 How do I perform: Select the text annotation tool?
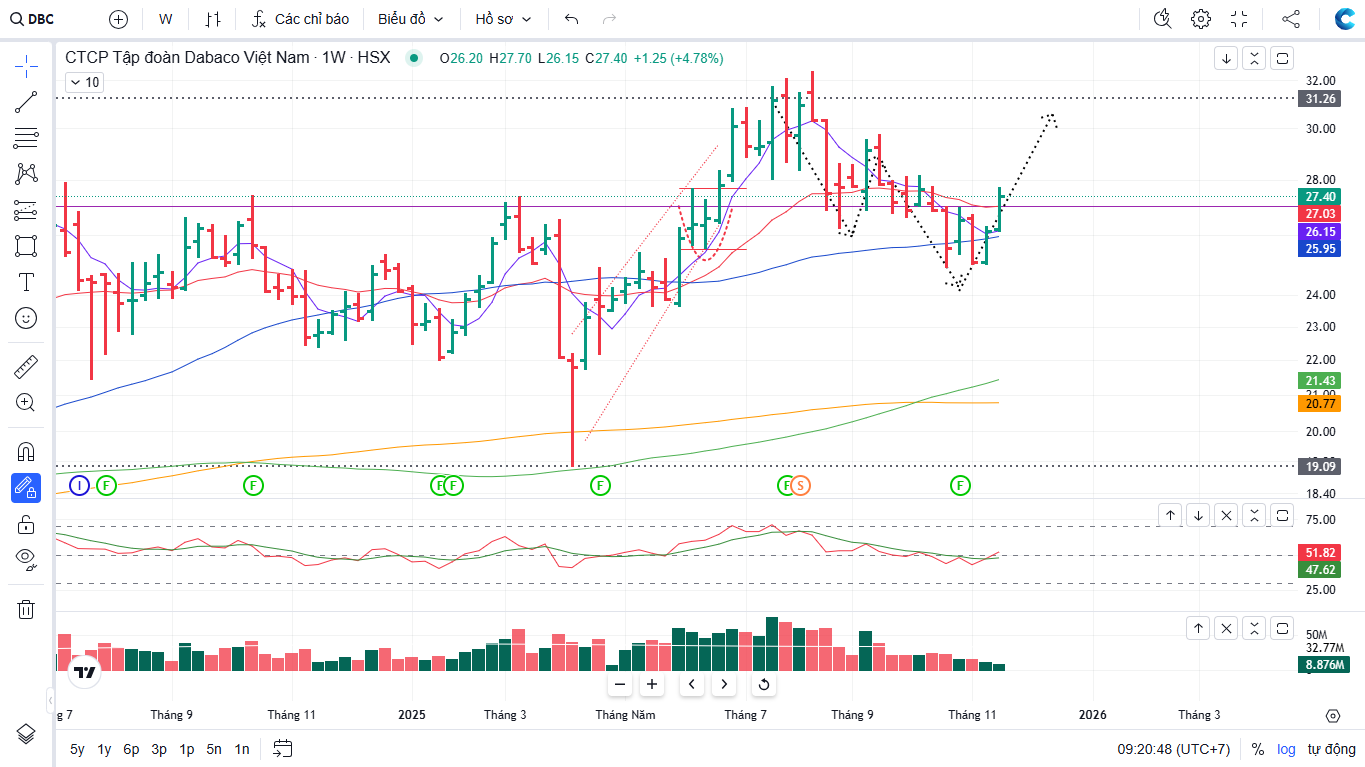click(26, 282)
